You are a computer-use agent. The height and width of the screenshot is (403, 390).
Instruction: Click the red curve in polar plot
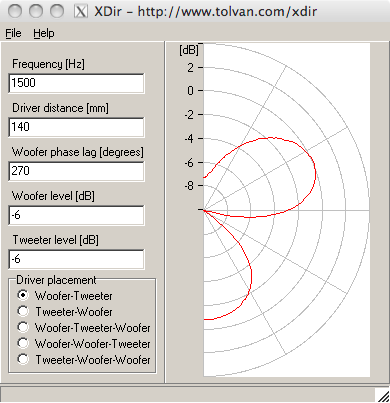315,173
